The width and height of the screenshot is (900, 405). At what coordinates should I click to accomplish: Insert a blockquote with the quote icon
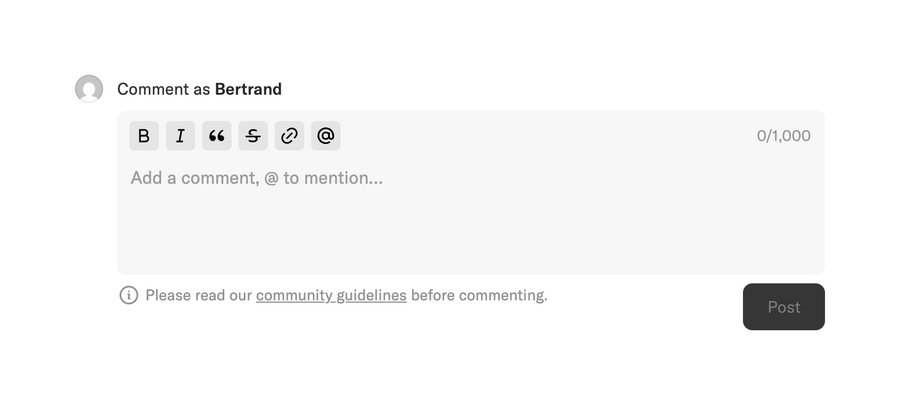(216, 136)
